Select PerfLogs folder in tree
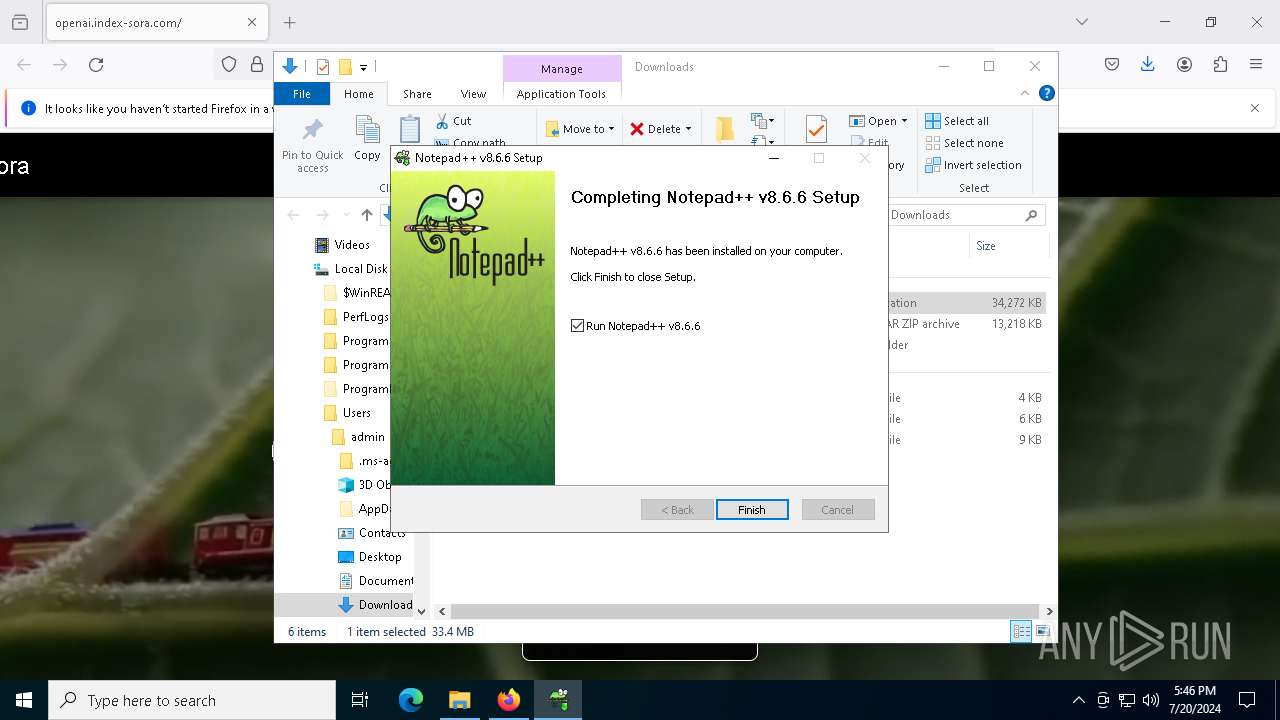1280x720 pixels. click(356, 317)
